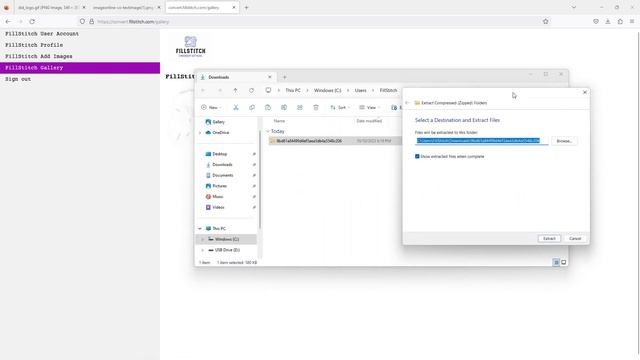Go to FillStitch Add Images page
Image resolution: width=640 pixels, height=360 pixels.
click(39, 56)
